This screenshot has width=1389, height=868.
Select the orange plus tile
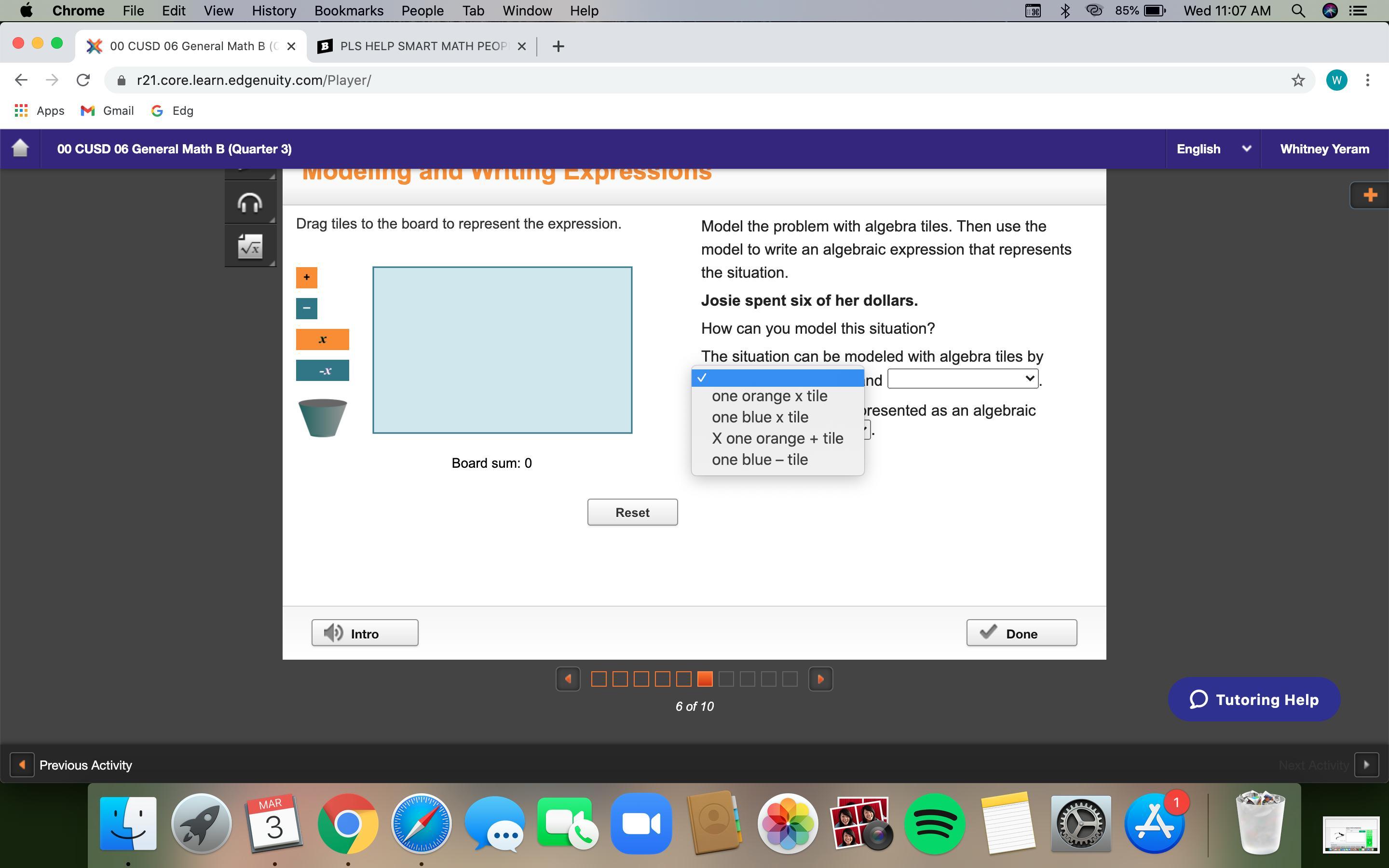coord(307,277)
